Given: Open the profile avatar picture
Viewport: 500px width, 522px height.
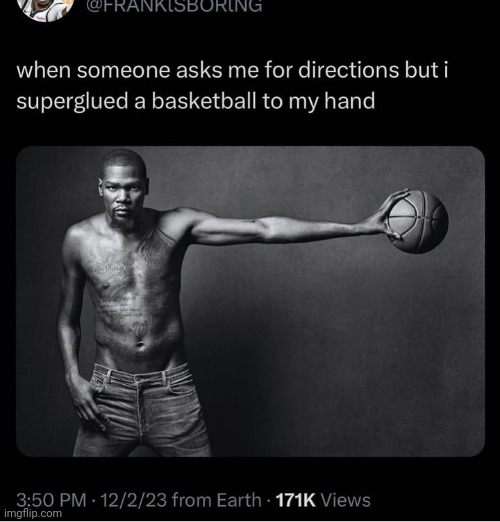Looking at the screenshot, I should [47, 10].
